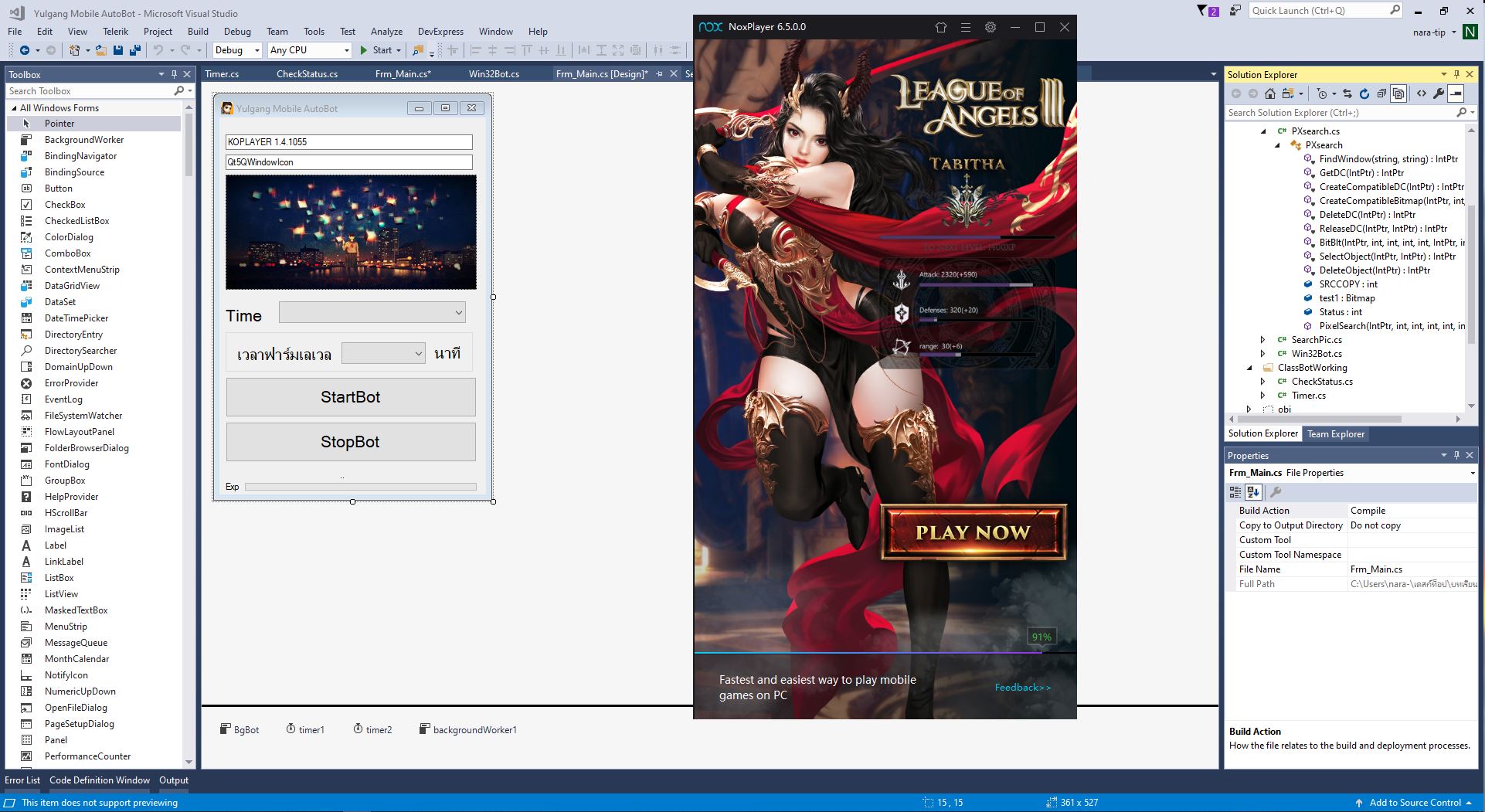Click the pin icon on Toolbox panel

(174, 74)
